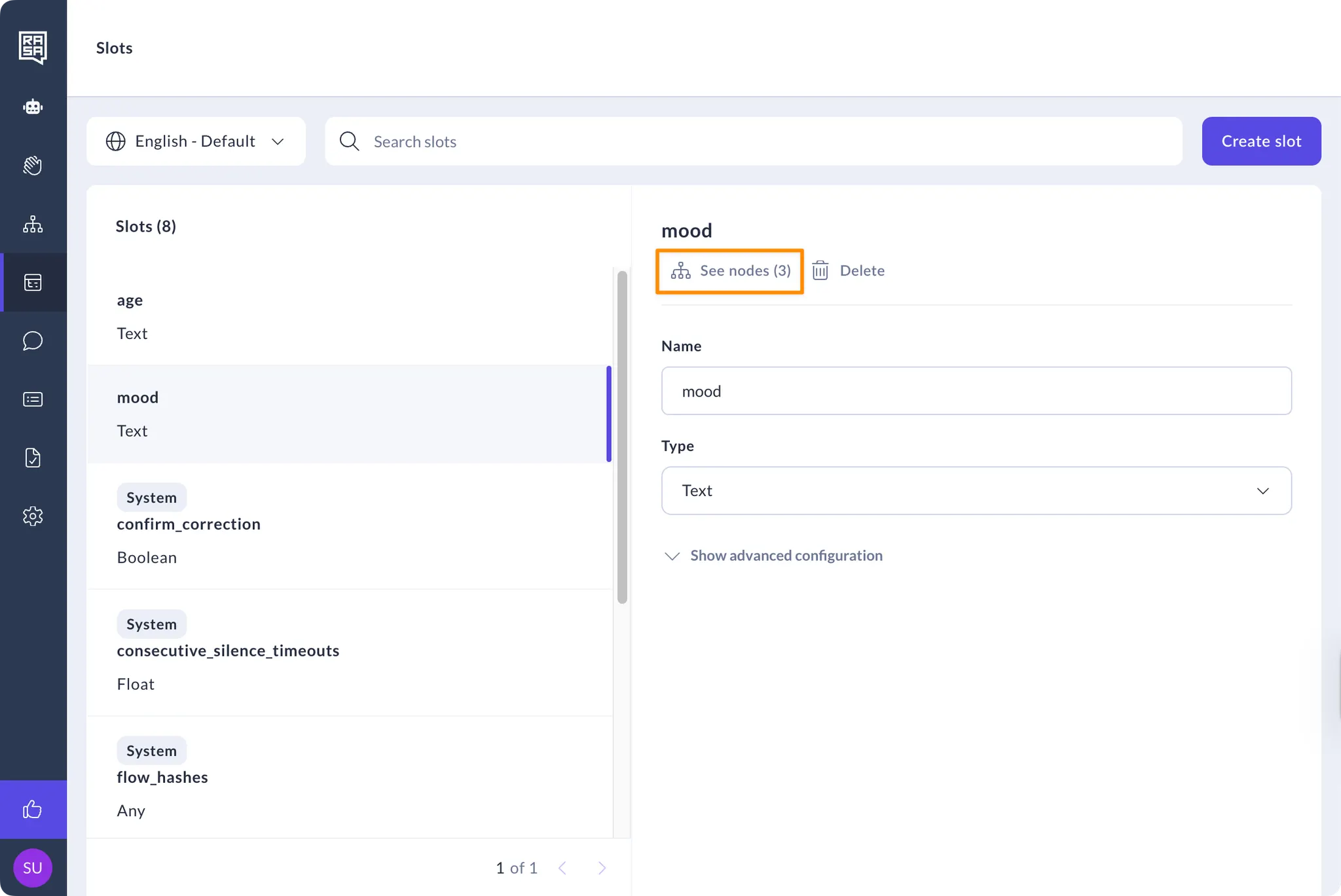Click See nodes (3) button
This screenshot has width=1341, height=896.
[x=730, y=271]
